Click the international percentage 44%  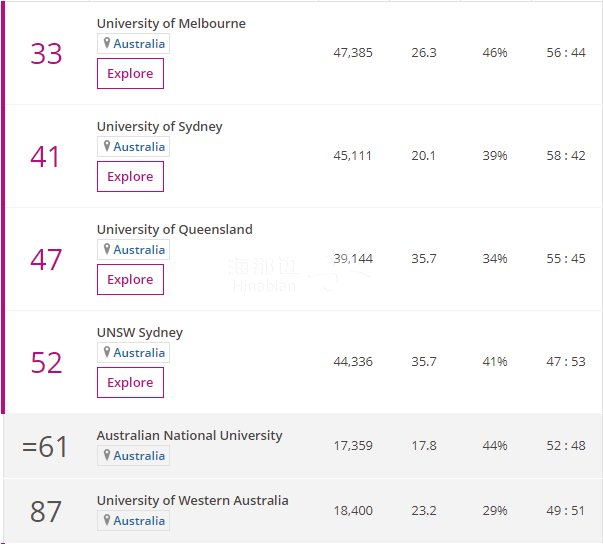[x=495, y=446]
